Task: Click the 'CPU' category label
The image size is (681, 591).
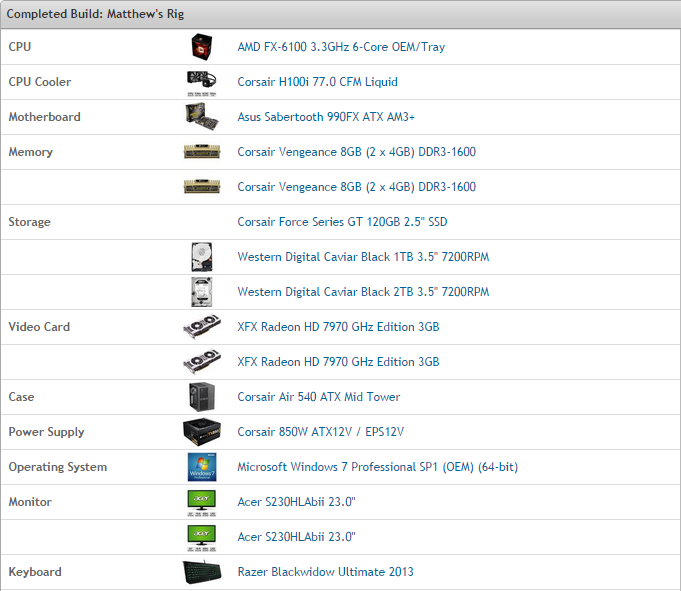Action: point(20,47)
